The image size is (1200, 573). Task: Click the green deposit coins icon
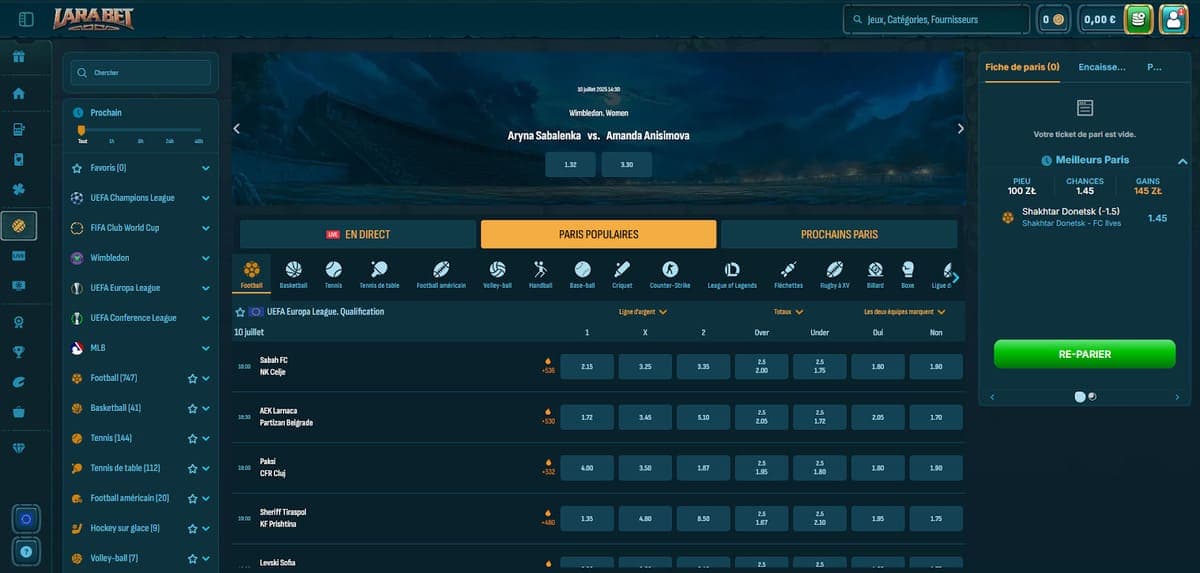pos(1138,19)
